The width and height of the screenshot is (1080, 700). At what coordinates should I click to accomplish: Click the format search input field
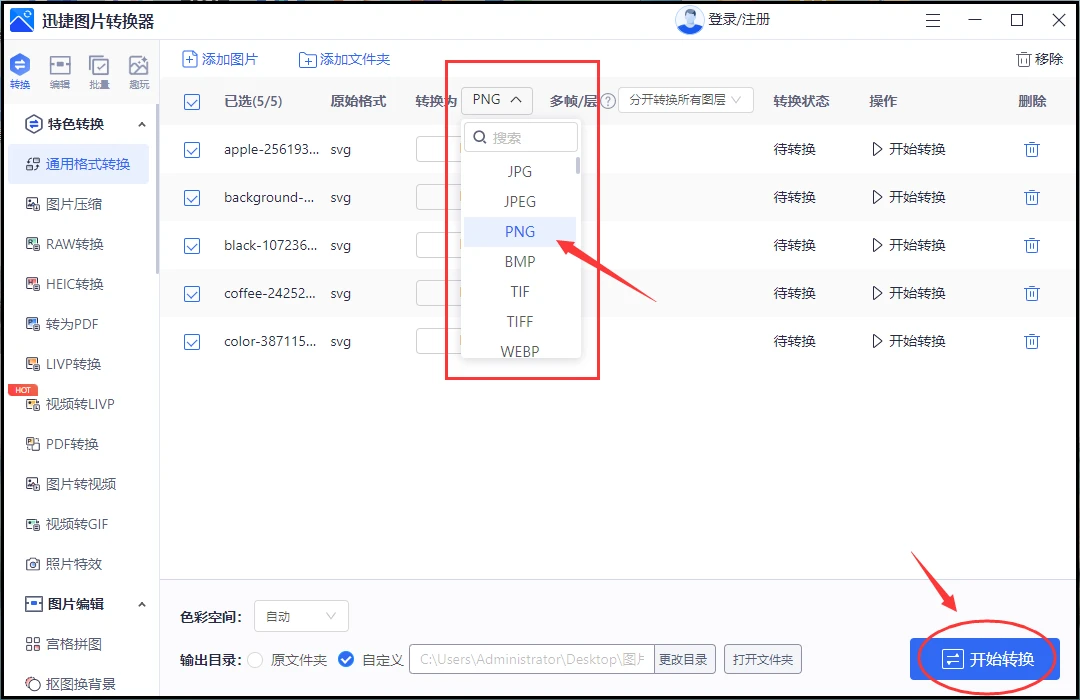point(521,137)
